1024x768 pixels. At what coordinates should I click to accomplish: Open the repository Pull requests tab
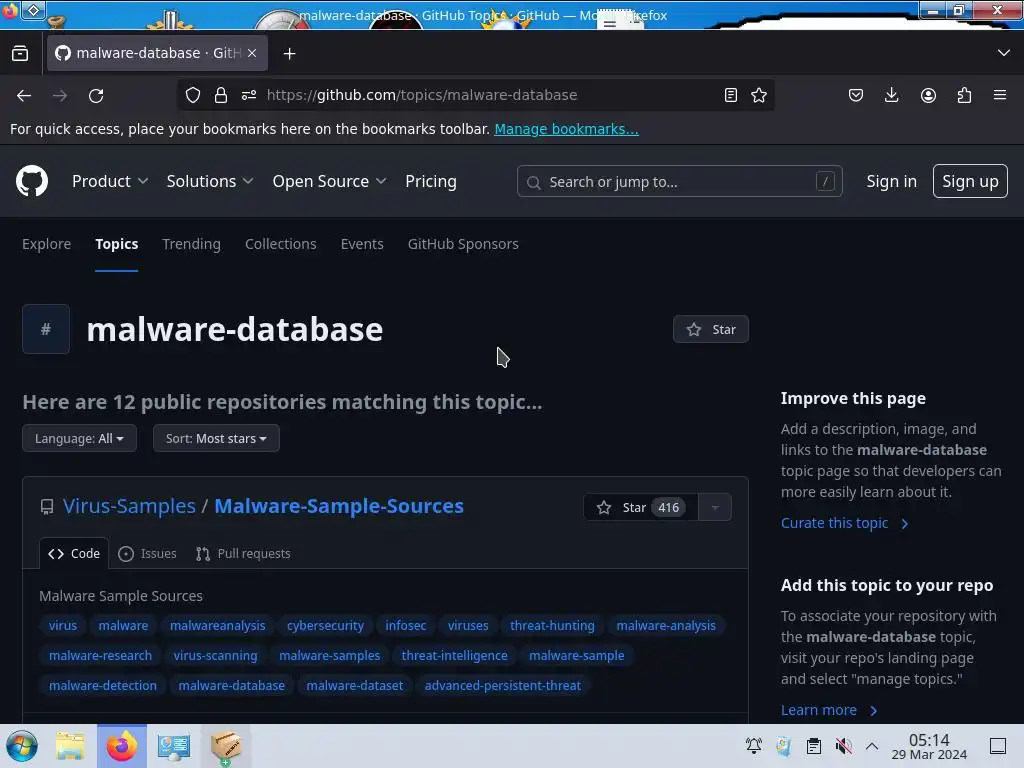click(243, 554)
